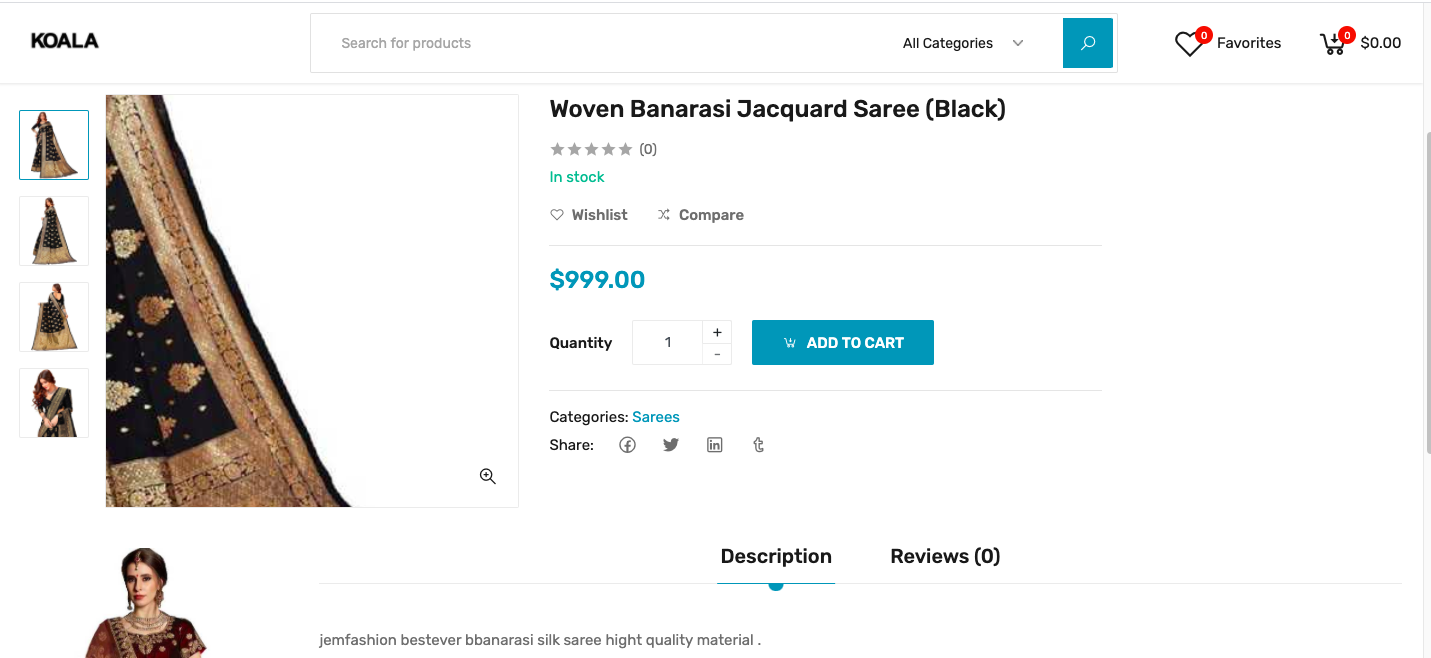Add product to Wishlist
1431x658 pixels.
589,215
